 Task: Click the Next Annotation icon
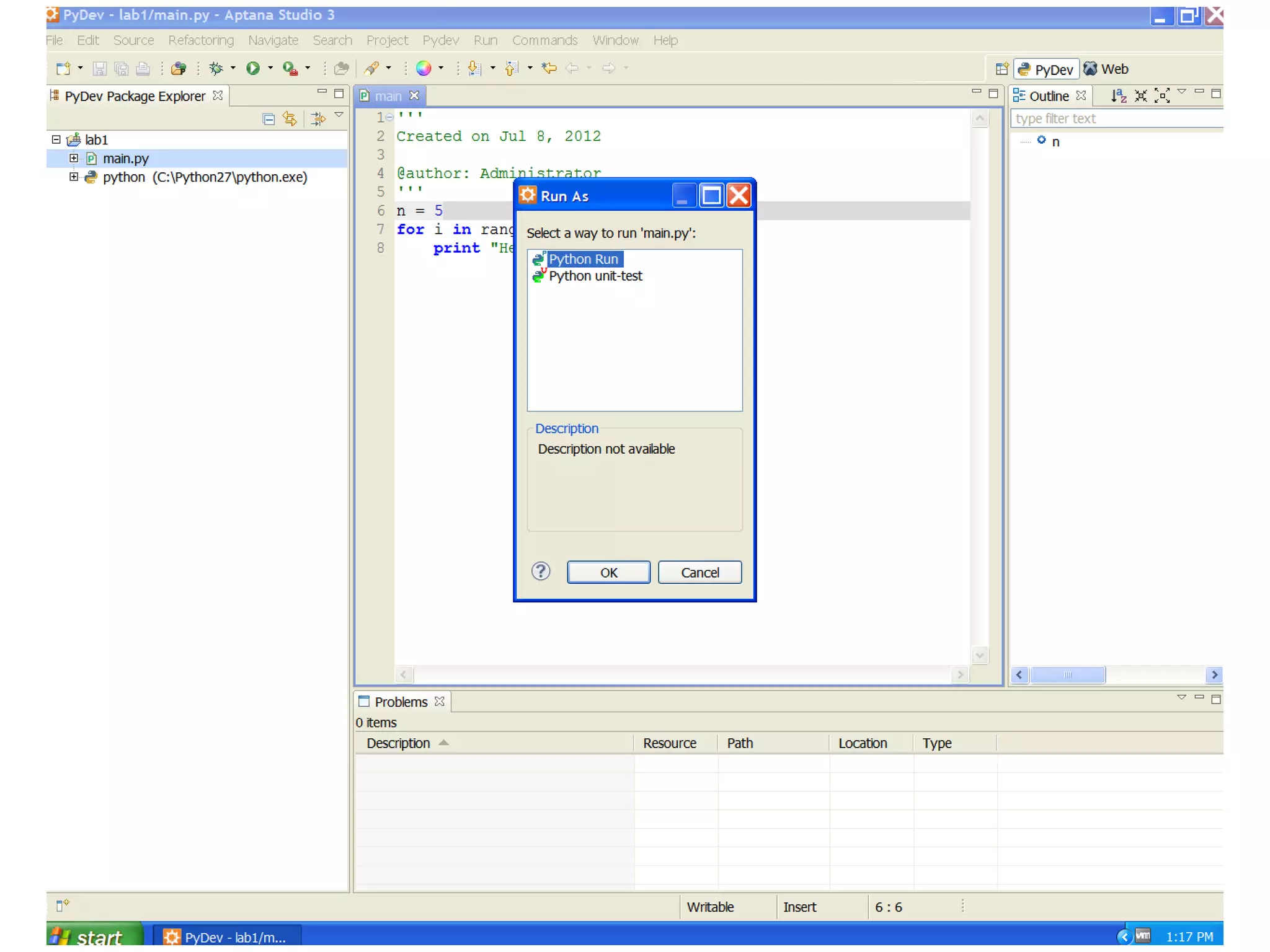tap(475, 68)
